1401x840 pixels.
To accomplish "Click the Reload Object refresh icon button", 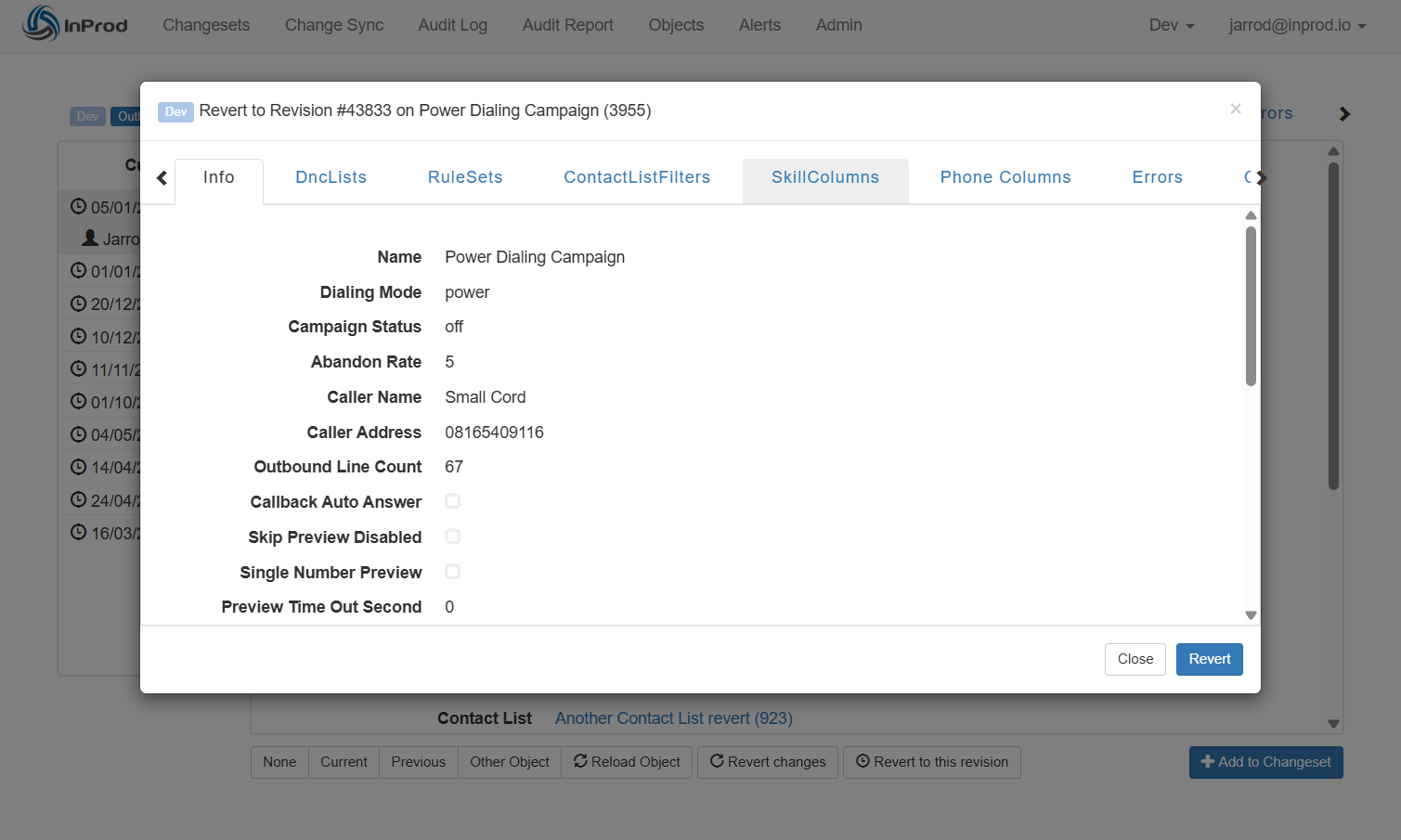I will [627, 762].
